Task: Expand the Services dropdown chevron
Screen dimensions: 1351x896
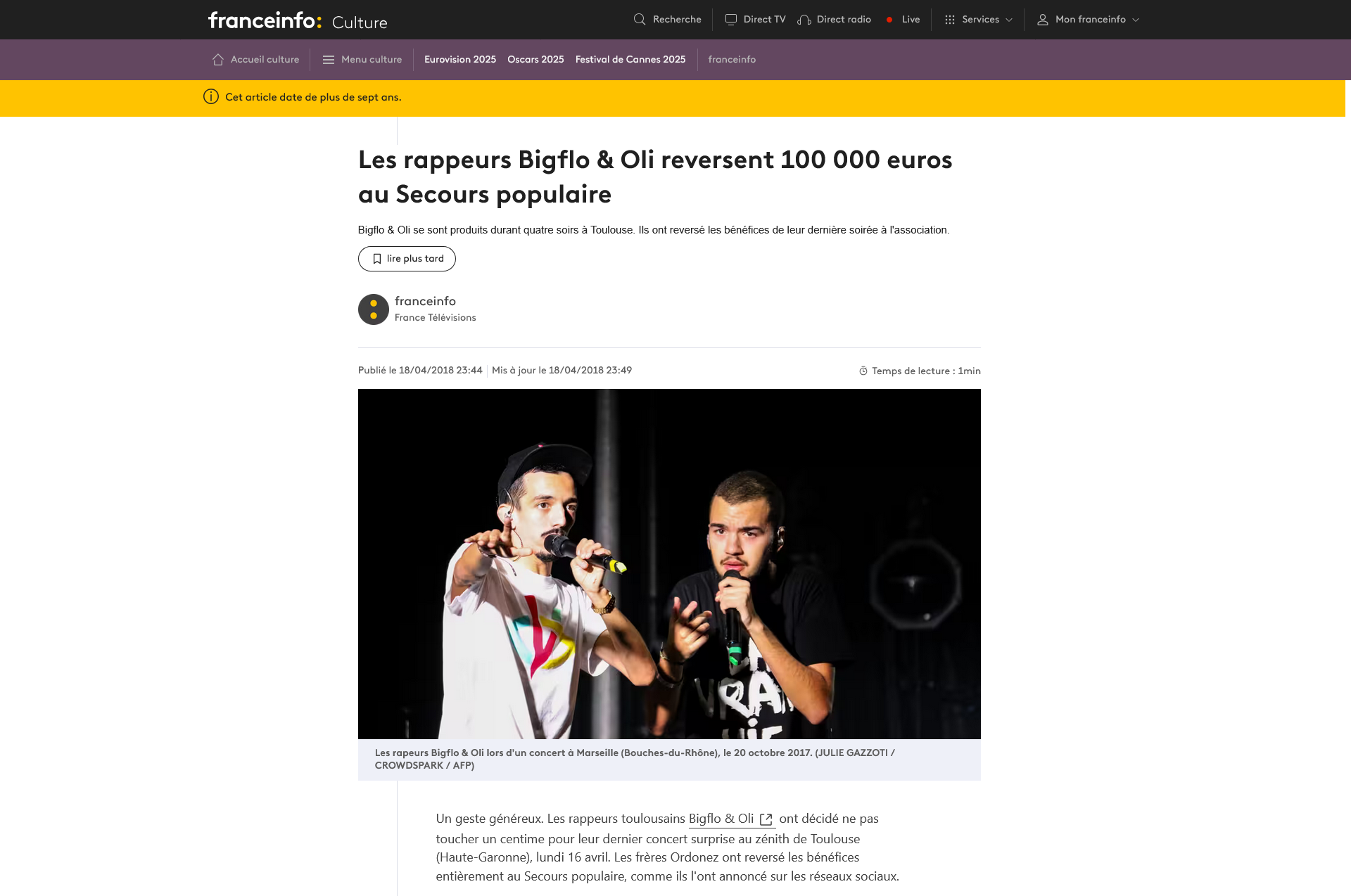Action: coord(1009,20)
